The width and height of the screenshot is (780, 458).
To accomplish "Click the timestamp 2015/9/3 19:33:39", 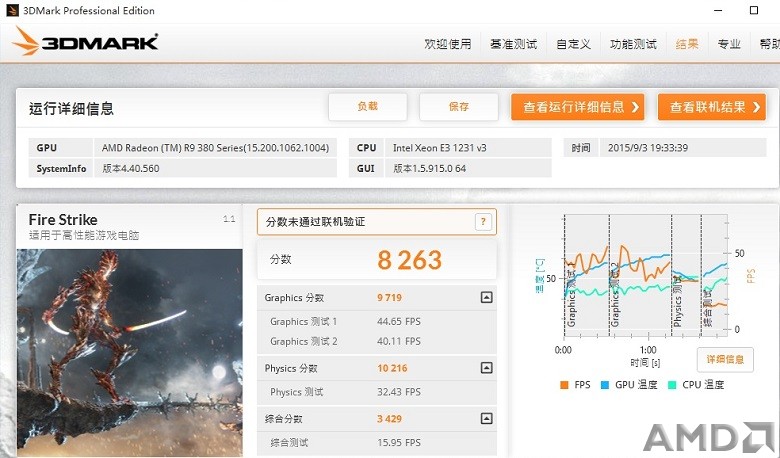I will tap(648, 148).
